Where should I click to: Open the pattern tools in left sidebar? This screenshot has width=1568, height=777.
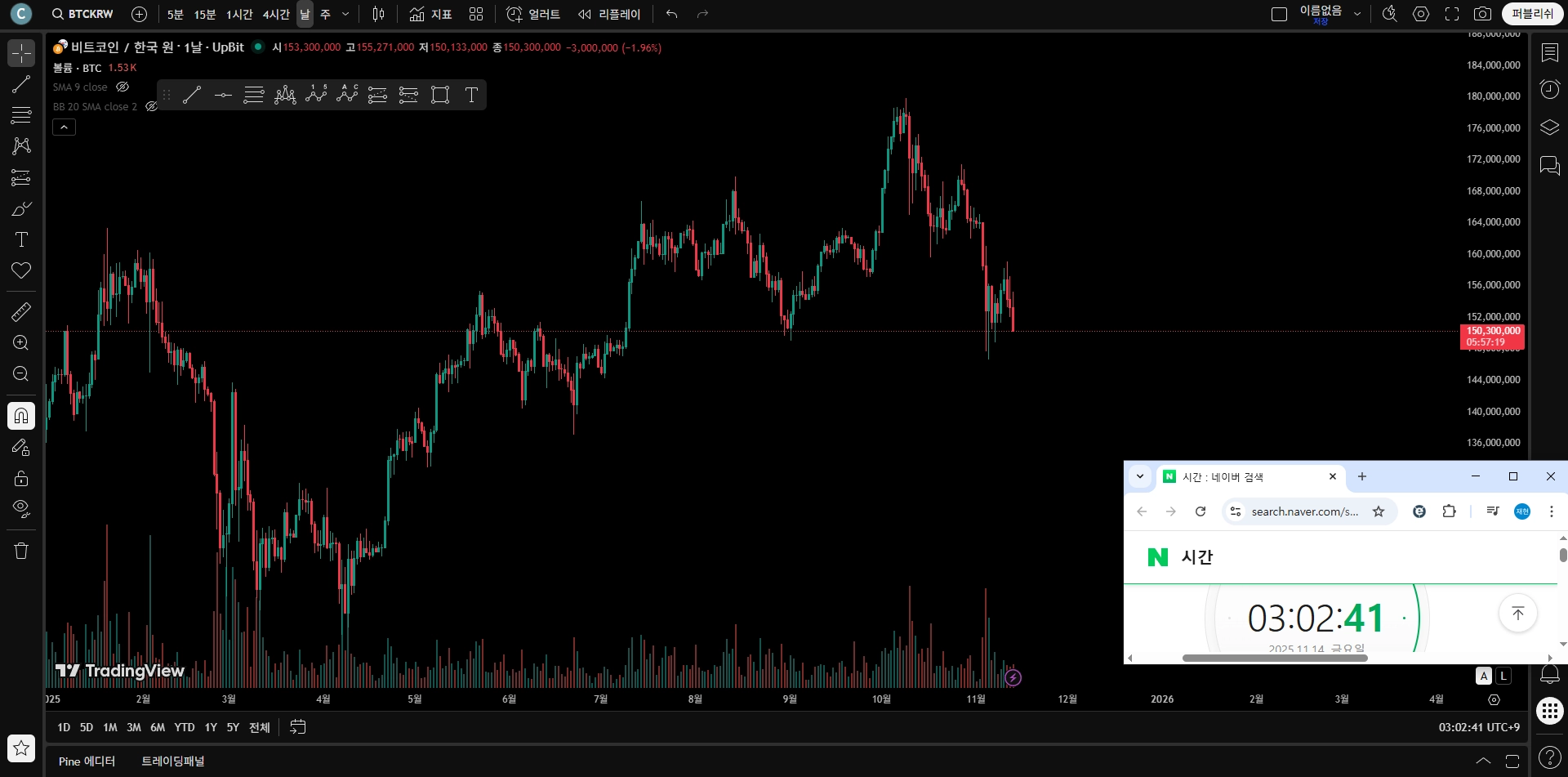tap(21, 146)
